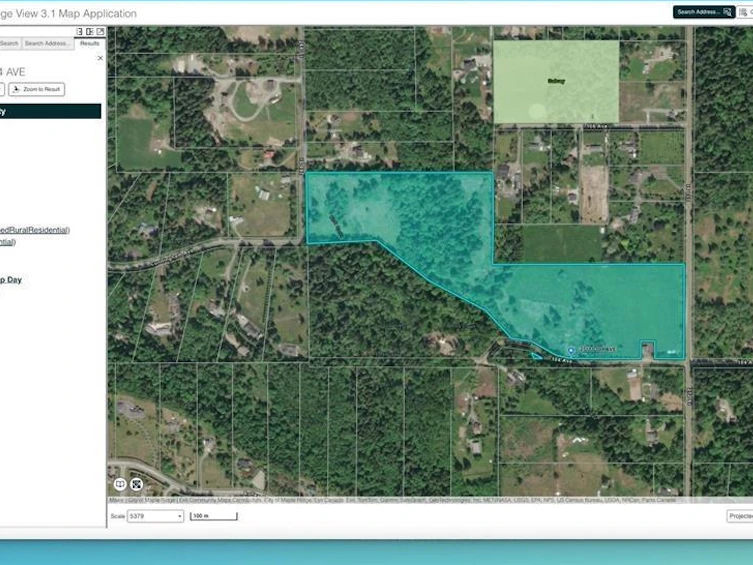Click the split panel view icon
Viewport: 753px width, 565px height.
(90, 32)
